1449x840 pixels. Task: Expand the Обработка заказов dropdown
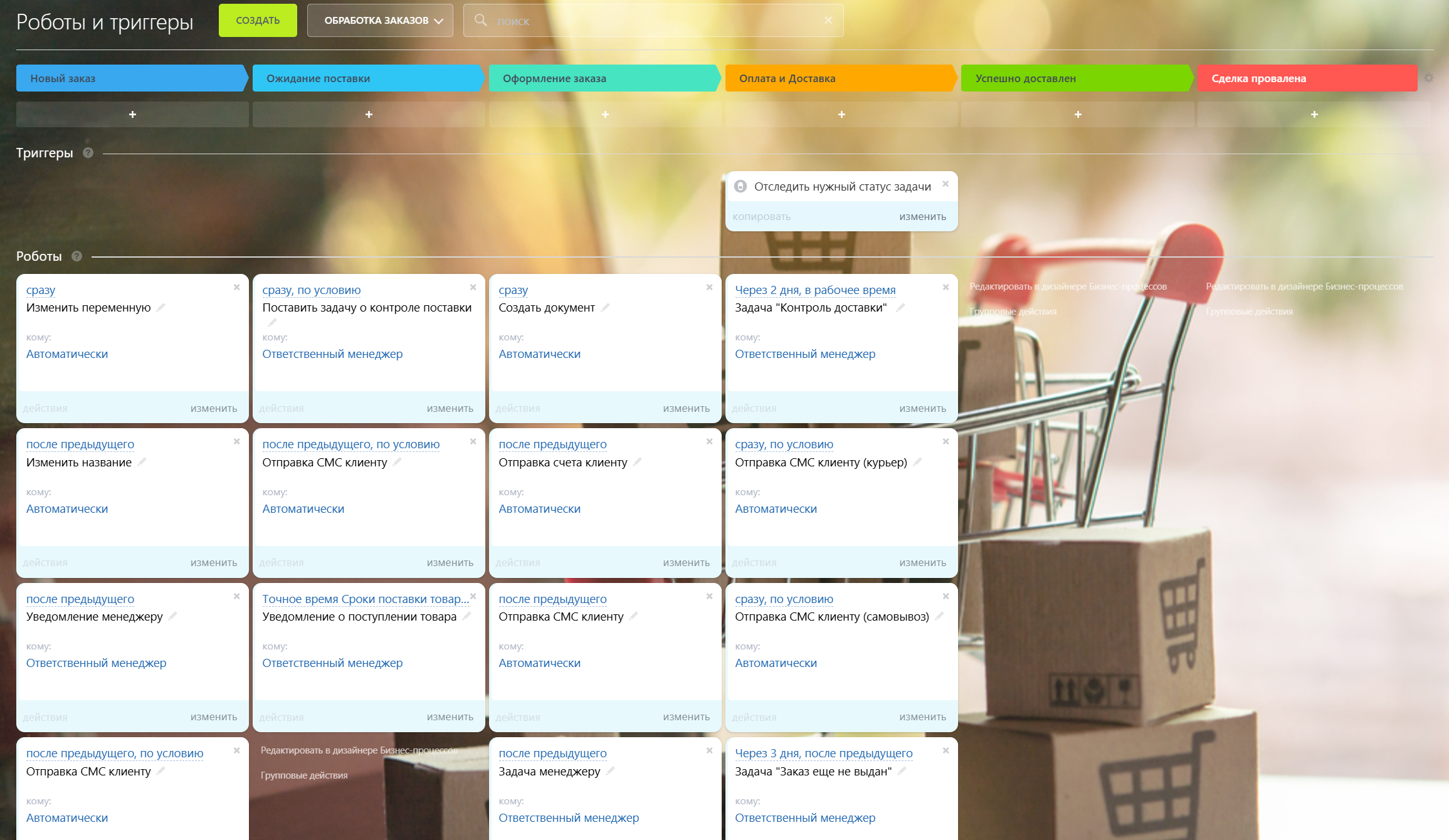380,20
